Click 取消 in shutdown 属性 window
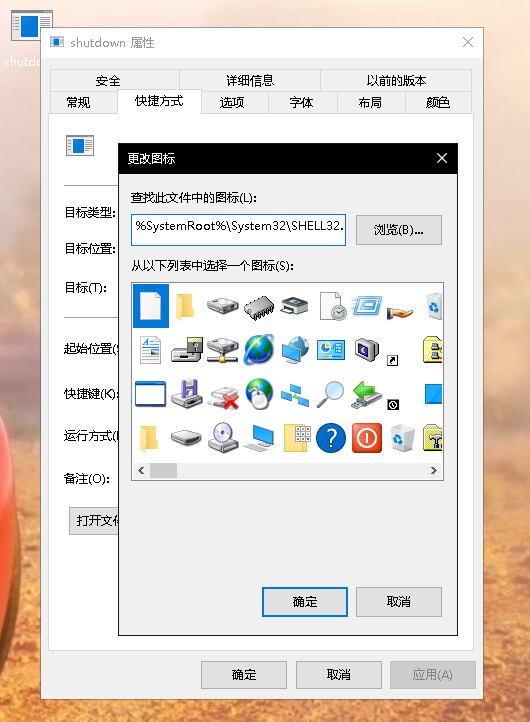This screenshot has height=722, width=530. point(338,675)
